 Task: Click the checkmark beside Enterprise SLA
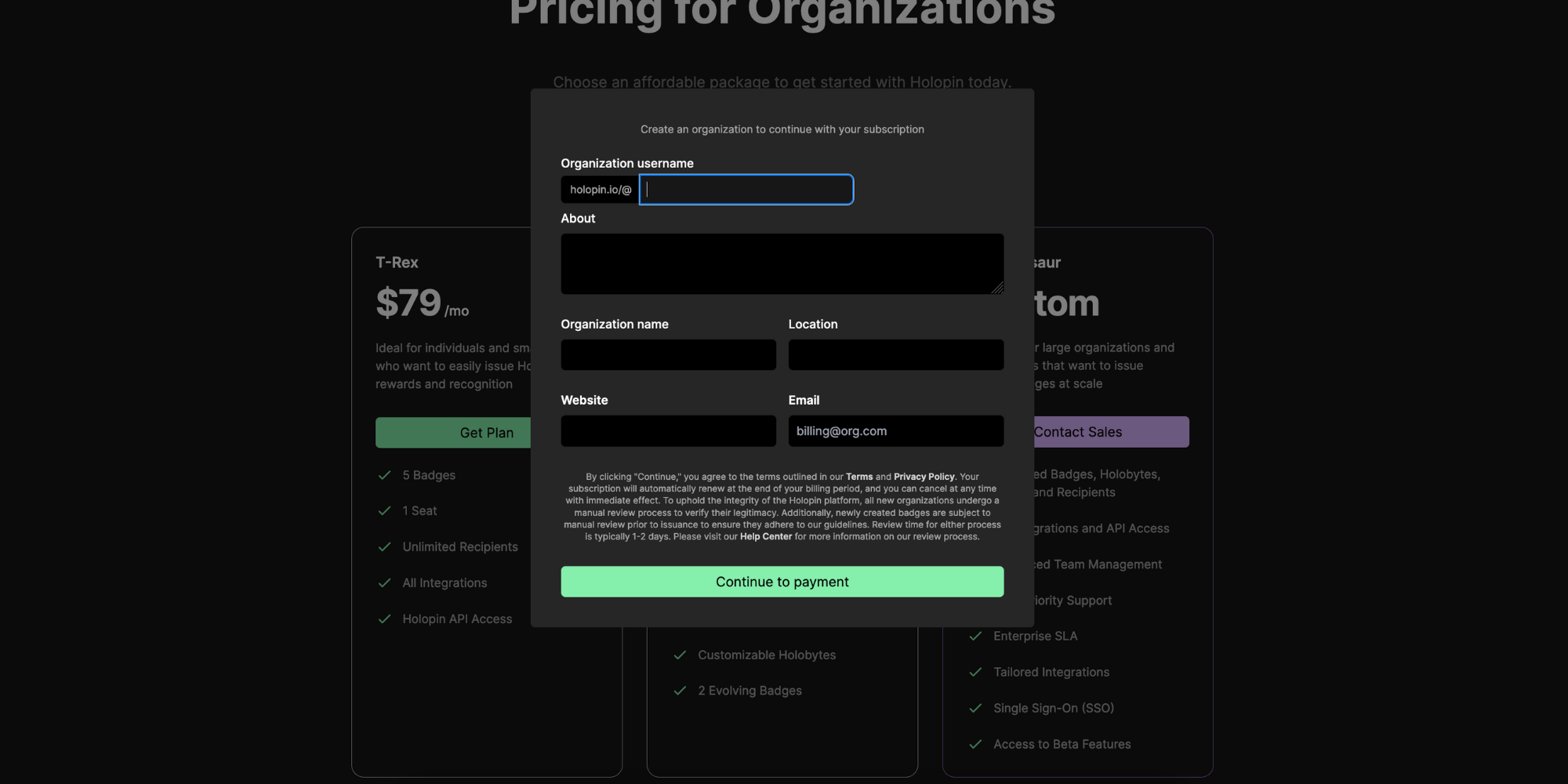(975, 636)
